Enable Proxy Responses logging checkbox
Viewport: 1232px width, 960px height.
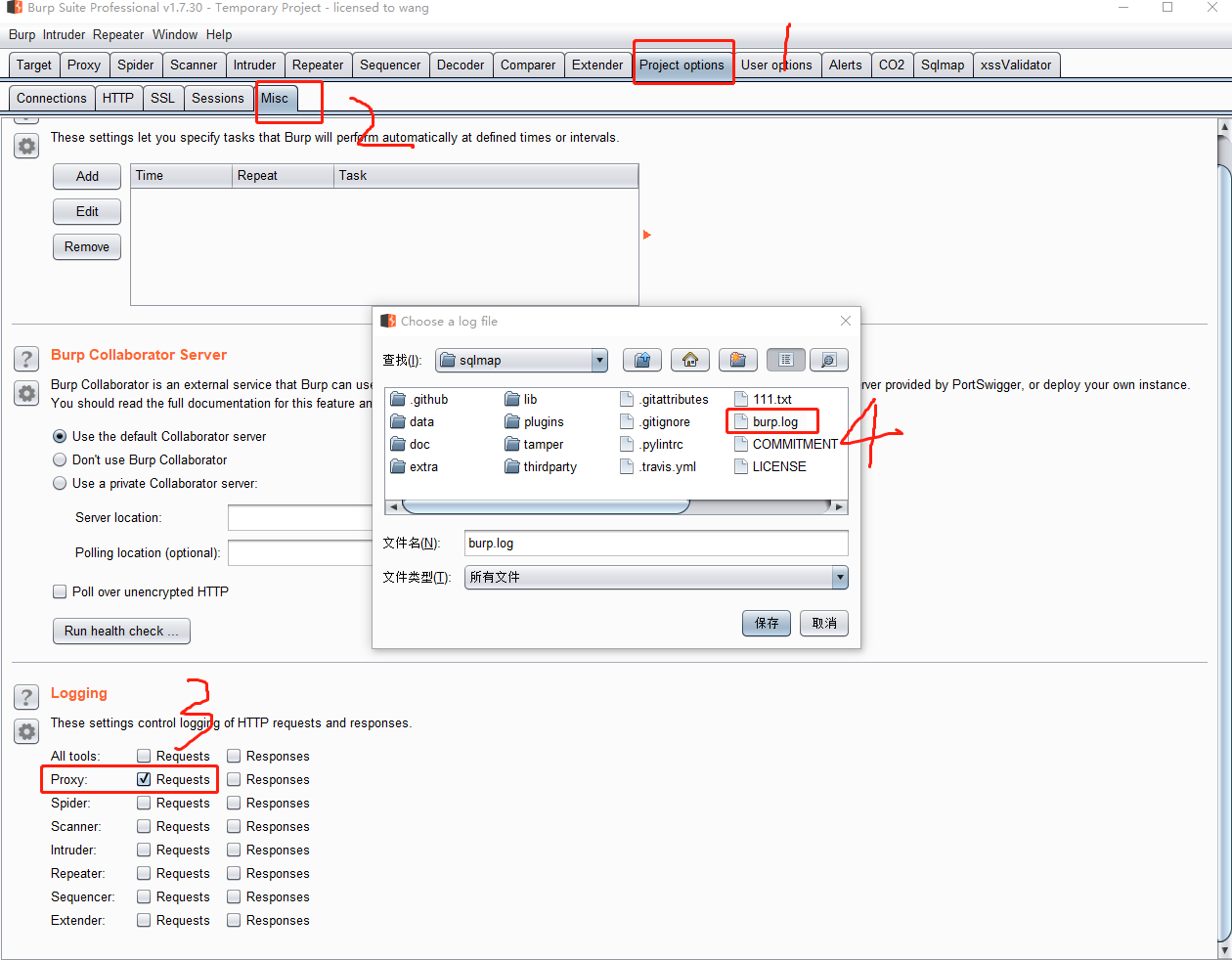point(234,779)
